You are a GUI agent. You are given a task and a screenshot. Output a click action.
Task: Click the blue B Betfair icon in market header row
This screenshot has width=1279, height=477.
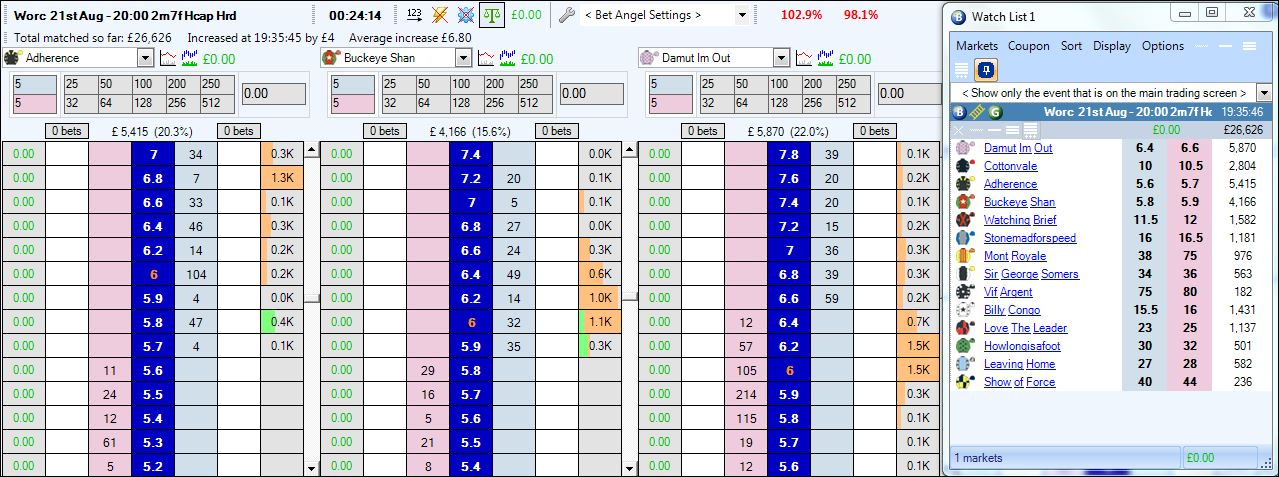(958, 113)
